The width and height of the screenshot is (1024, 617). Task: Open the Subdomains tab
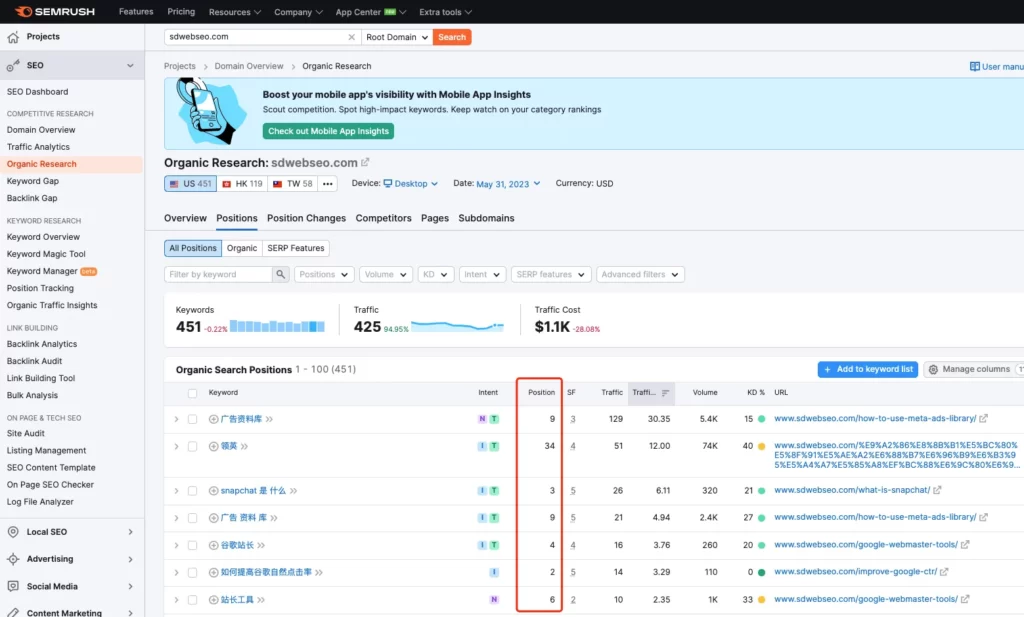(487, 218)
